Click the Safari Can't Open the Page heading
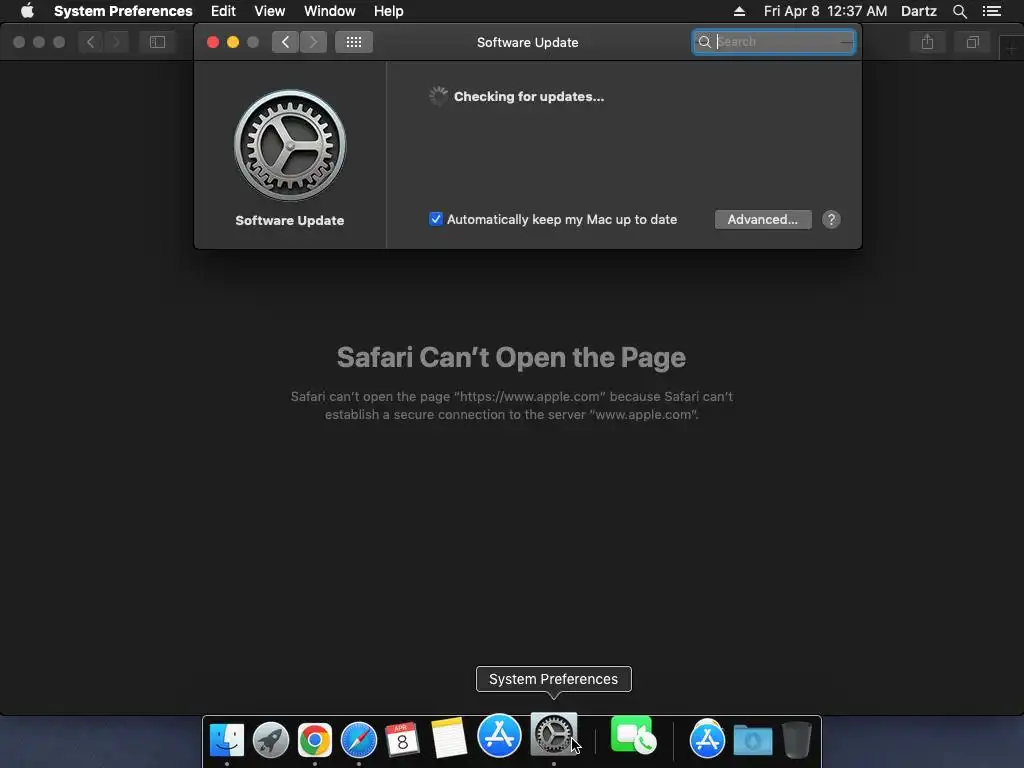This screenshot has width=1024, height=768. click(x=511, y=357)
